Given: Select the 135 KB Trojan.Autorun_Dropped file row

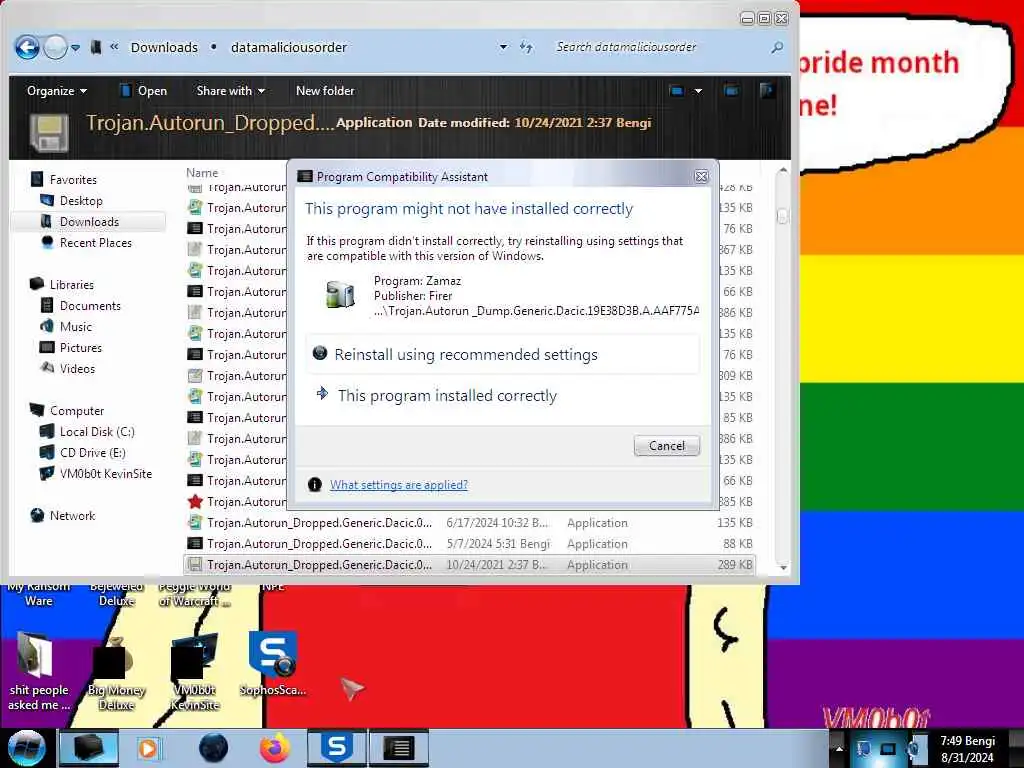Looking at the screenshot, I should click(470, 522).
